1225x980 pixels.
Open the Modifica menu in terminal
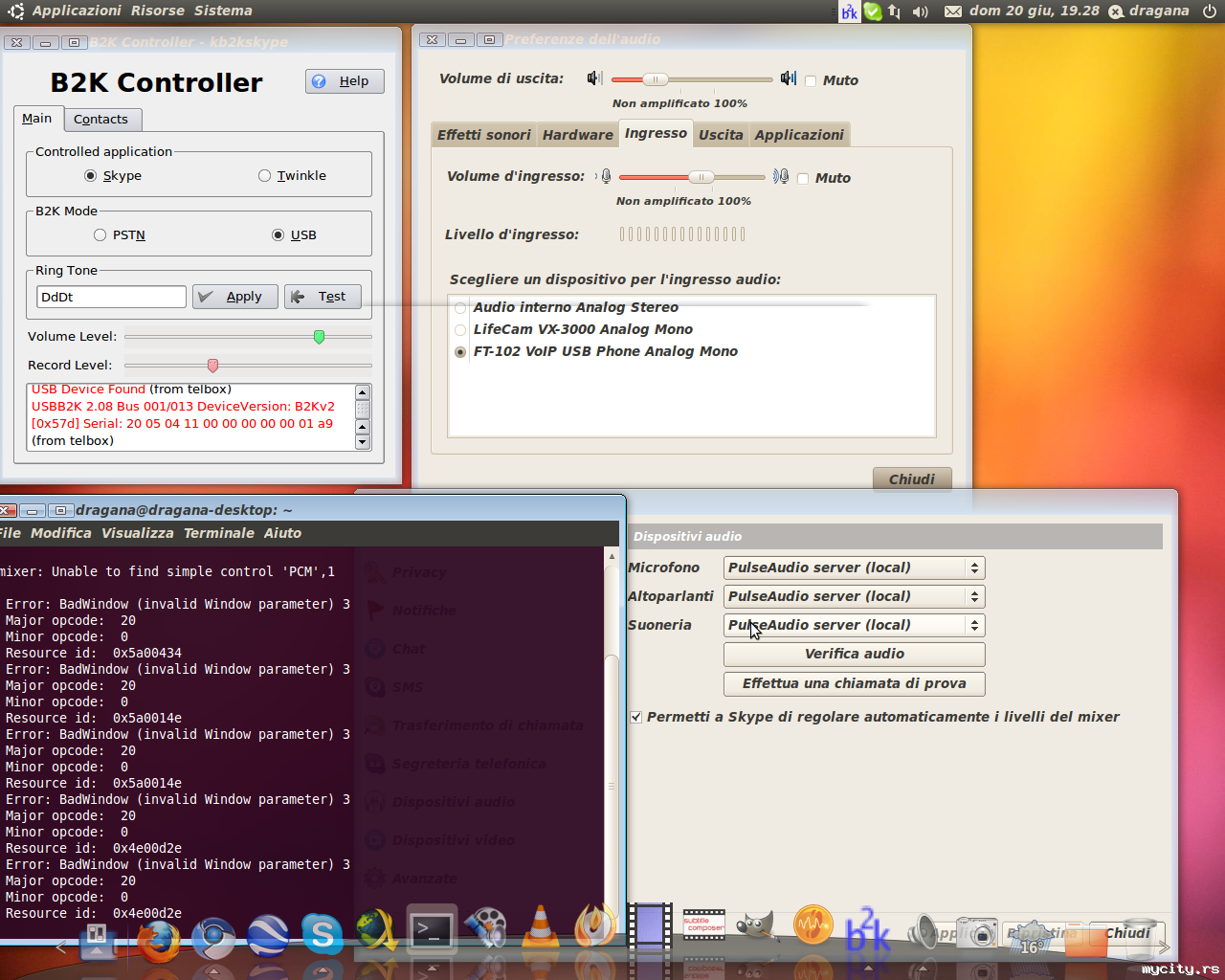pos(61,534)
